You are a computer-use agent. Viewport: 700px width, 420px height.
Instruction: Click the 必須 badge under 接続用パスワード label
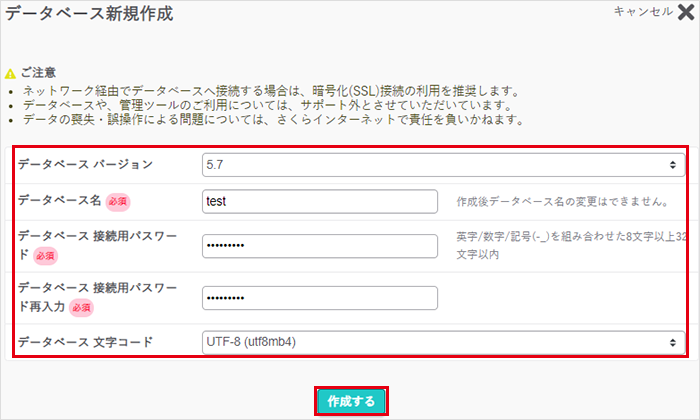[46, 256]
